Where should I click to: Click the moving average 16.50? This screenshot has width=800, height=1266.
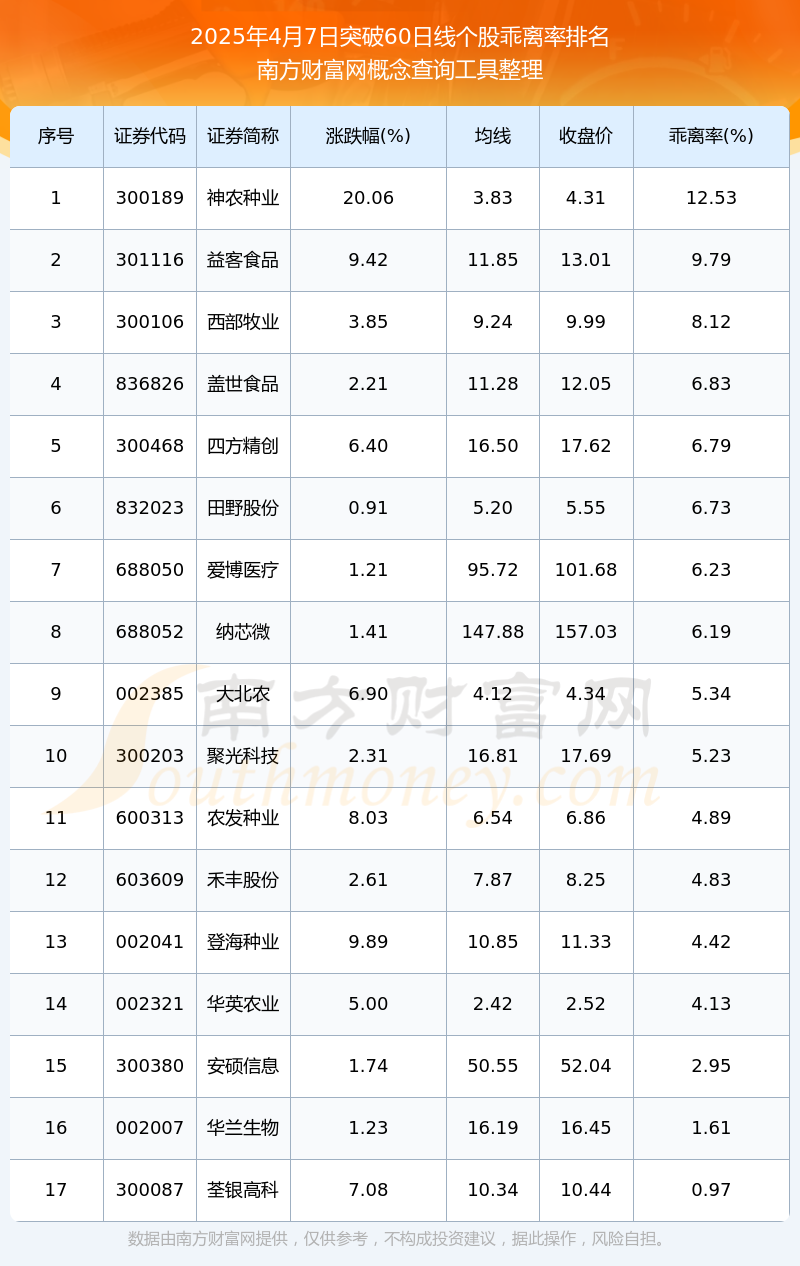(493, 446)
